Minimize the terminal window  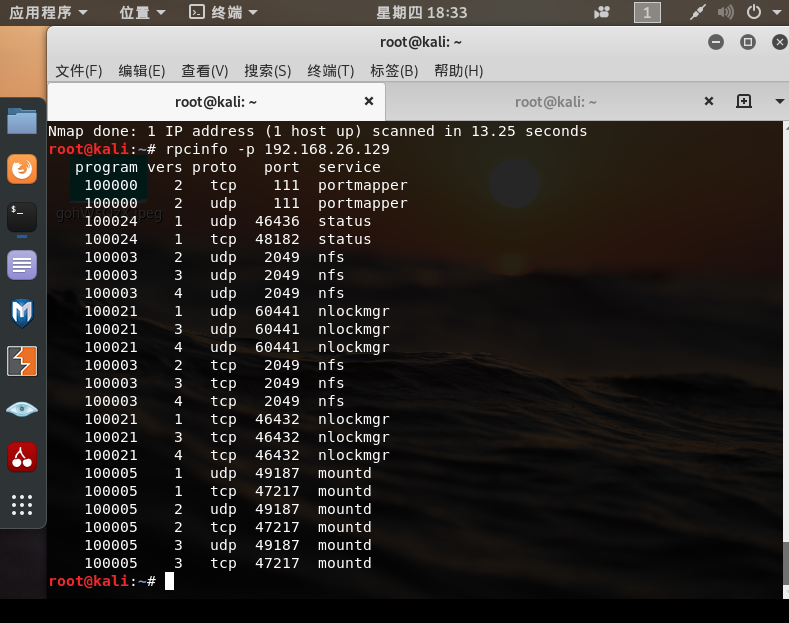pos(716,42)
